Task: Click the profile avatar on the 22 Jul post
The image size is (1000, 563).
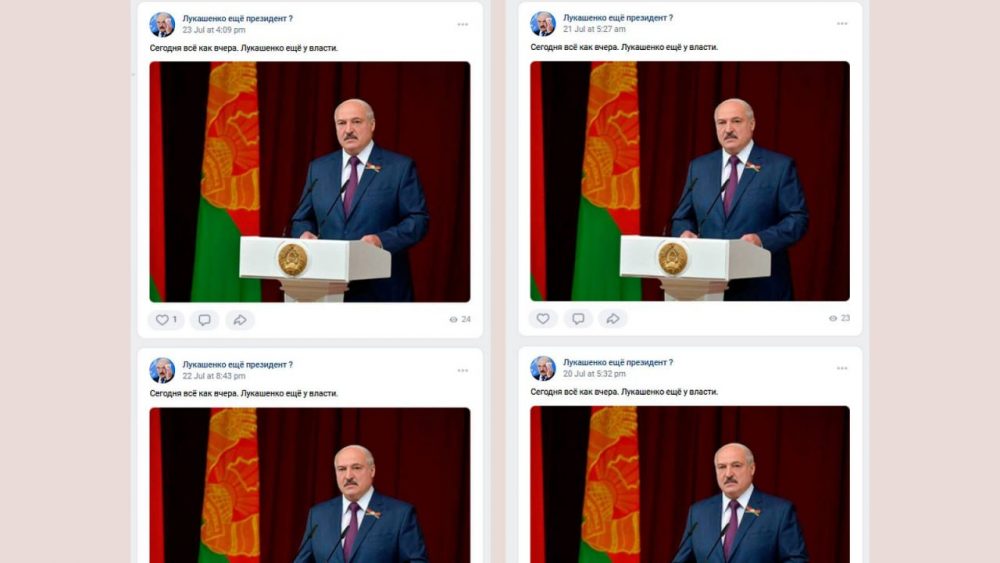Action: click(x=162, y=370)
